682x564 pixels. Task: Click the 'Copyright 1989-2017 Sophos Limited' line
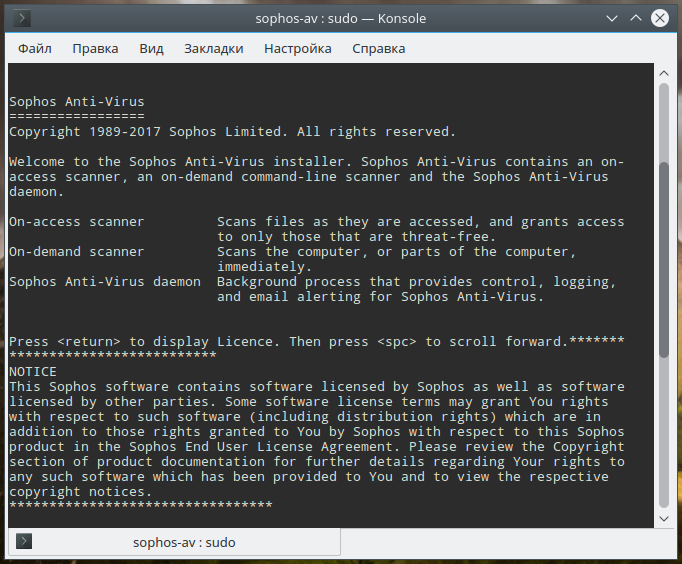point(232,132)
